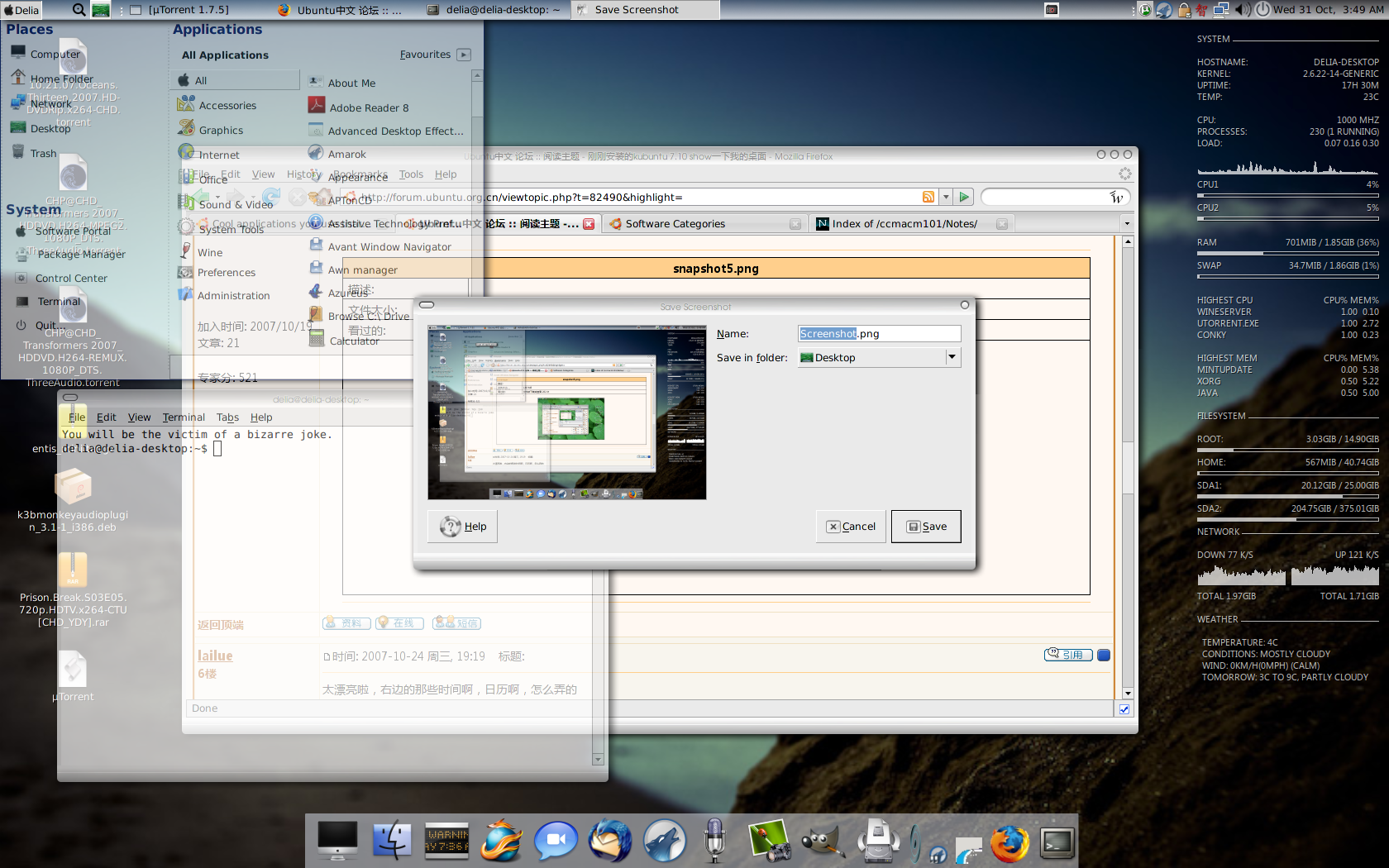Launch Thunderbird mail from the dock
Viewport: 1389px width, 868px height.
(x=609, y=841)
